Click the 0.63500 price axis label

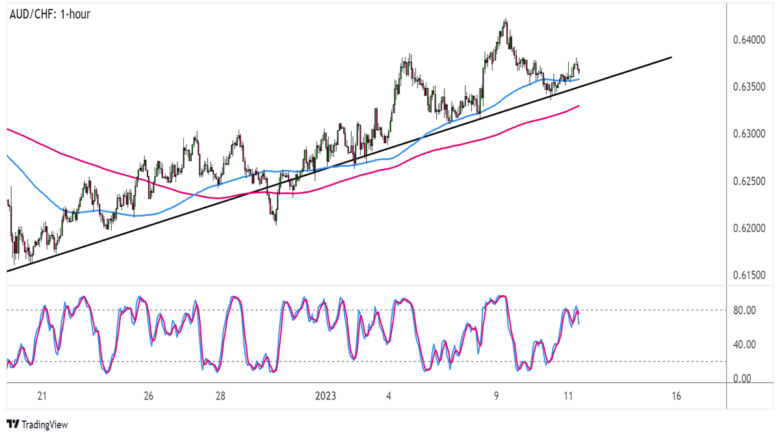(748, 87)
